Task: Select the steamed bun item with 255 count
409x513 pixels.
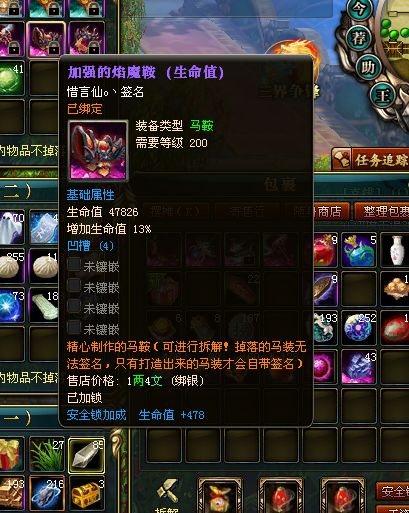Action: [12, 267]
